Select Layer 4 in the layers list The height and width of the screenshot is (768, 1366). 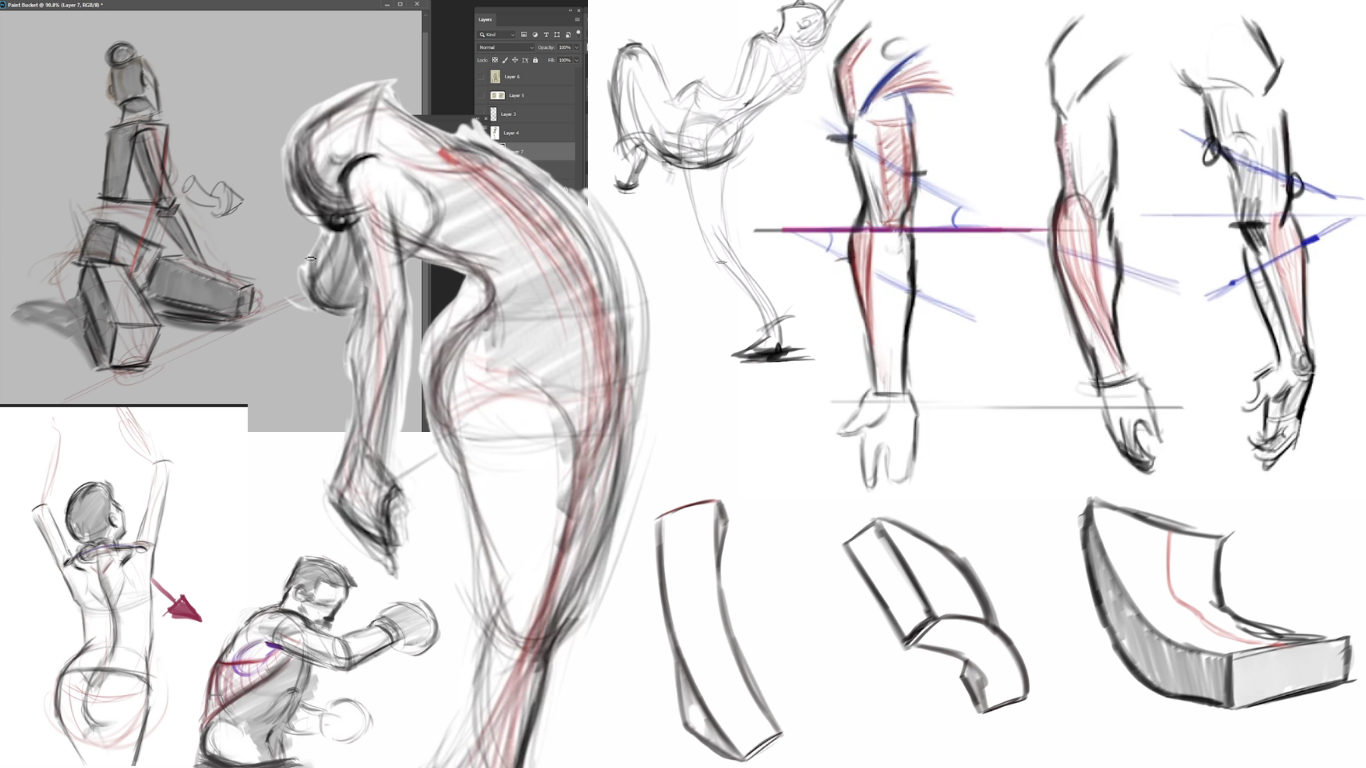[x=511, y=133]
